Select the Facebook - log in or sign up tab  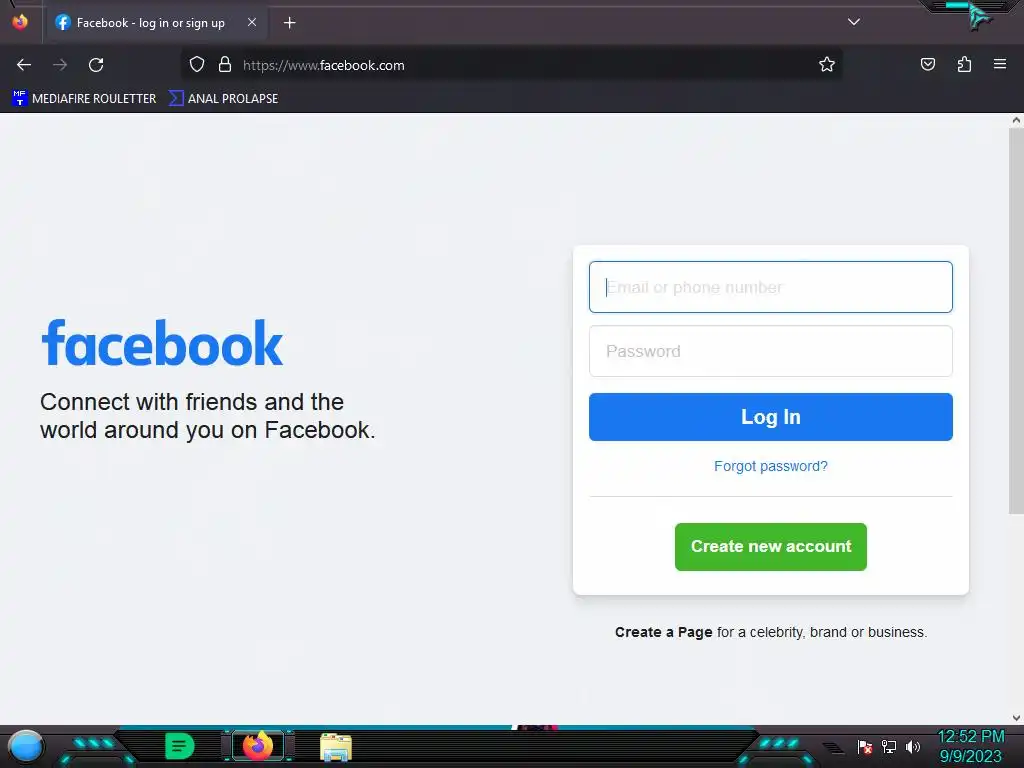point(155,23)
